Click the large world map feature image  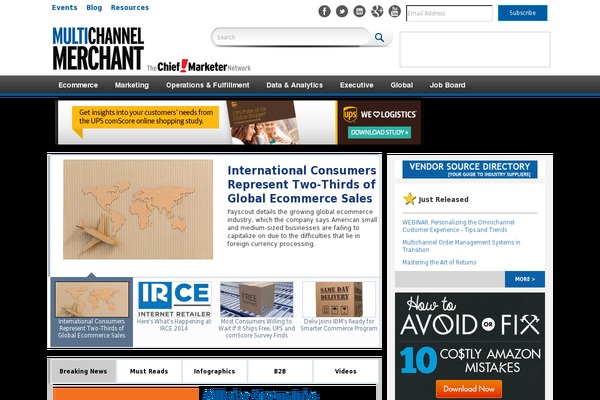138,209
